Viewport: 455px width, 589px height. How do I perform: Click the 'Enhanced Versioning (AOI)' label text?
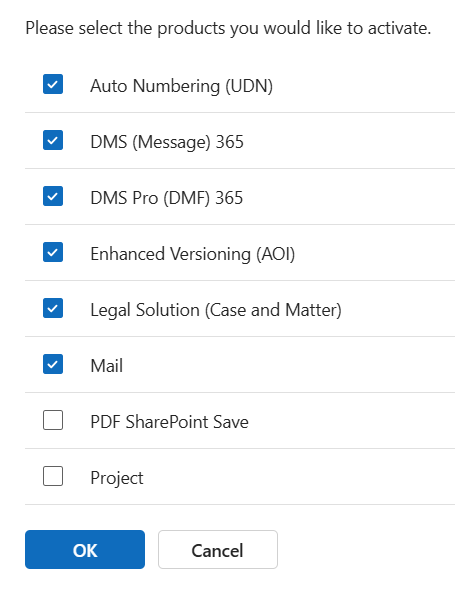pos(192,254)
